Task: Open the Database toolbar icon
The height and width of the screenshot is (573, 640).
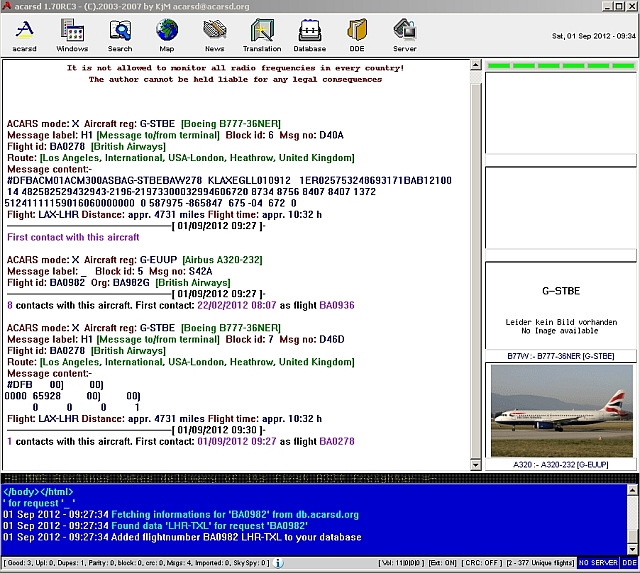Action: click(310, 35)
